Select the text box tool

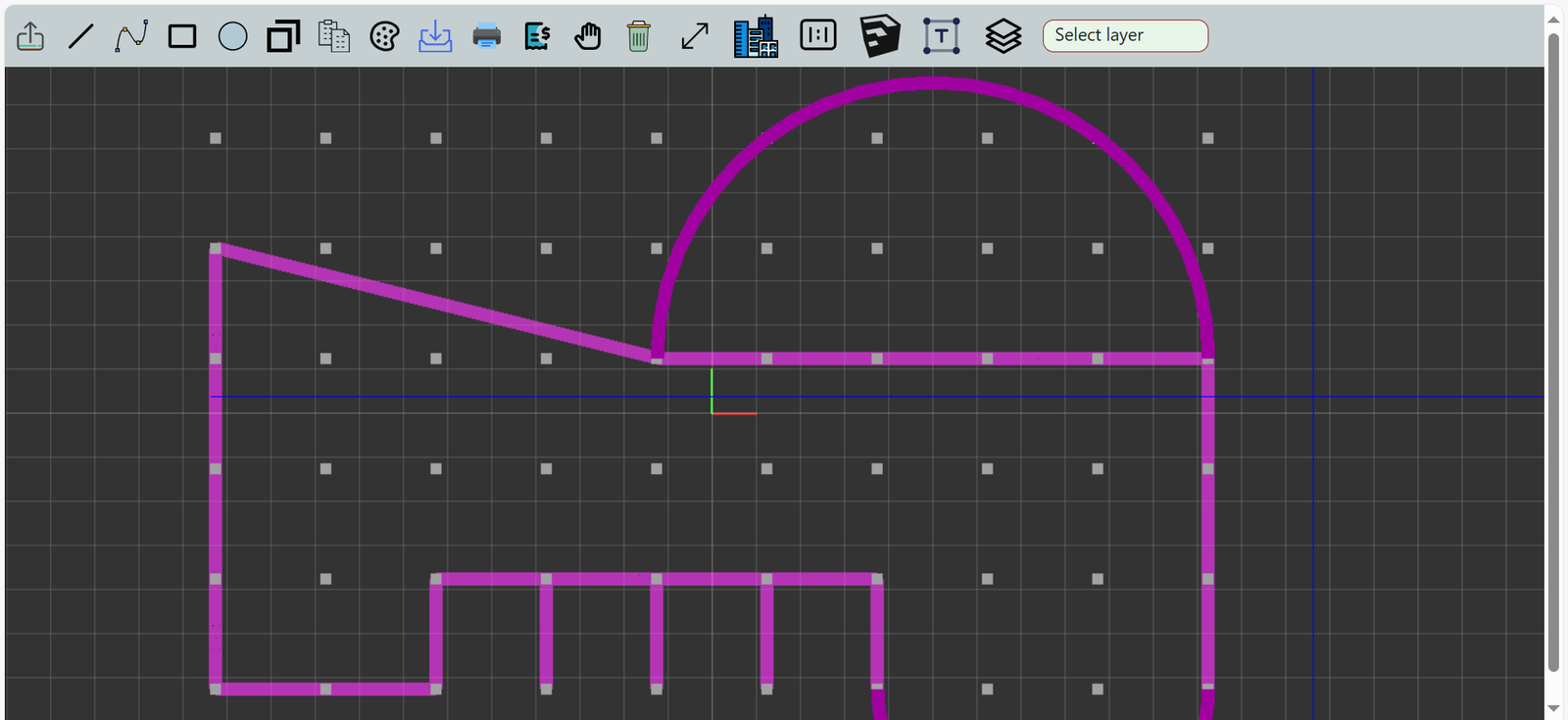click(941, 36)
